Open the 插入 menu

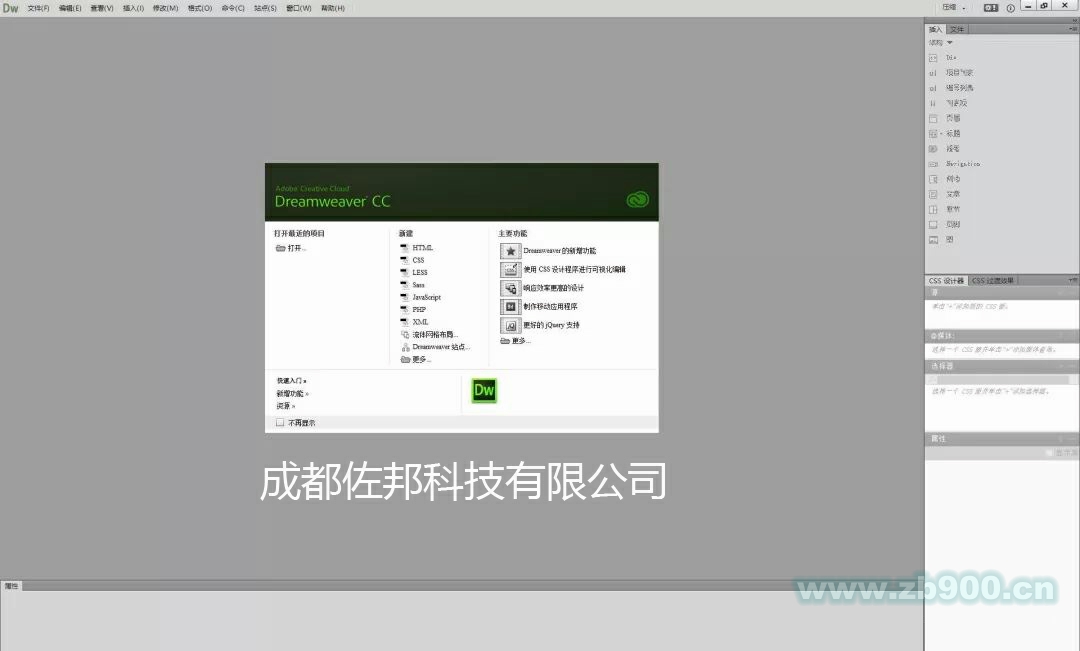[x=131, y=8]
